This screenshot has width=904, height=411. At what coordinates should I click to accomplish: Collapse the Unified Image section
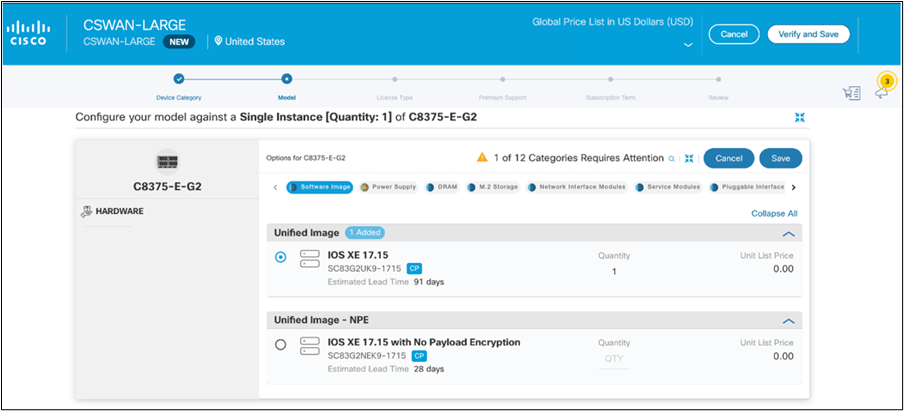click(x=788, y=234)
